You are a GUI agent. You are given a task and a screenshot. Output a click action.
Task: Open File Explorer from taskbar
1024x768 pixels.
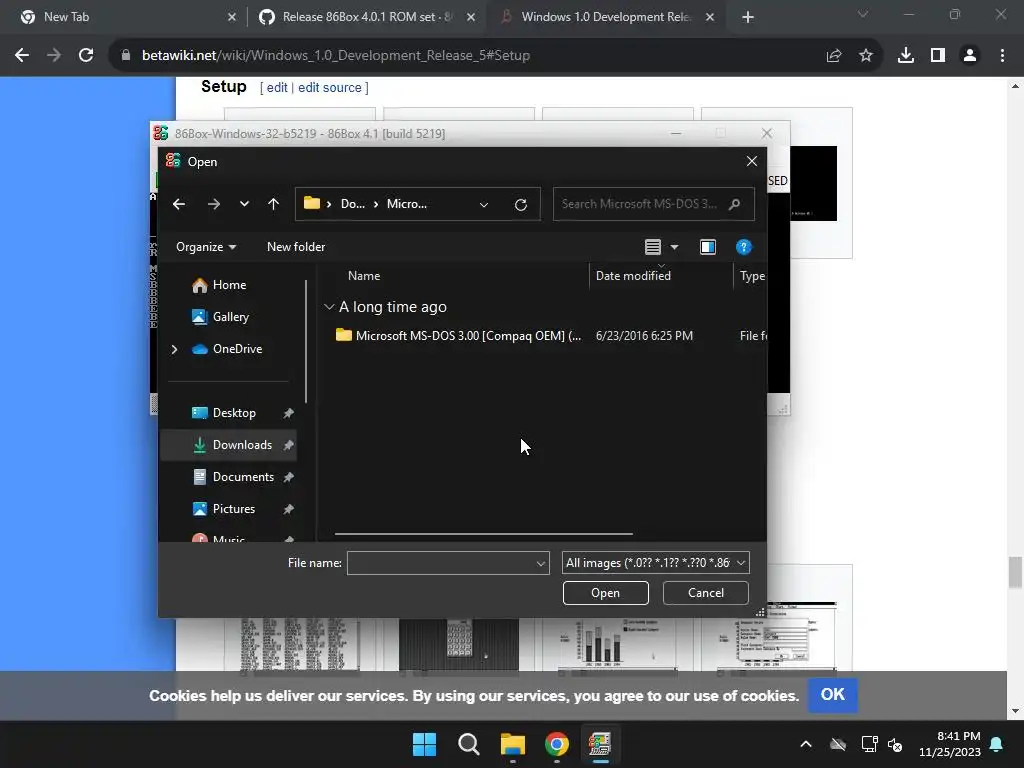pos(513,744)
